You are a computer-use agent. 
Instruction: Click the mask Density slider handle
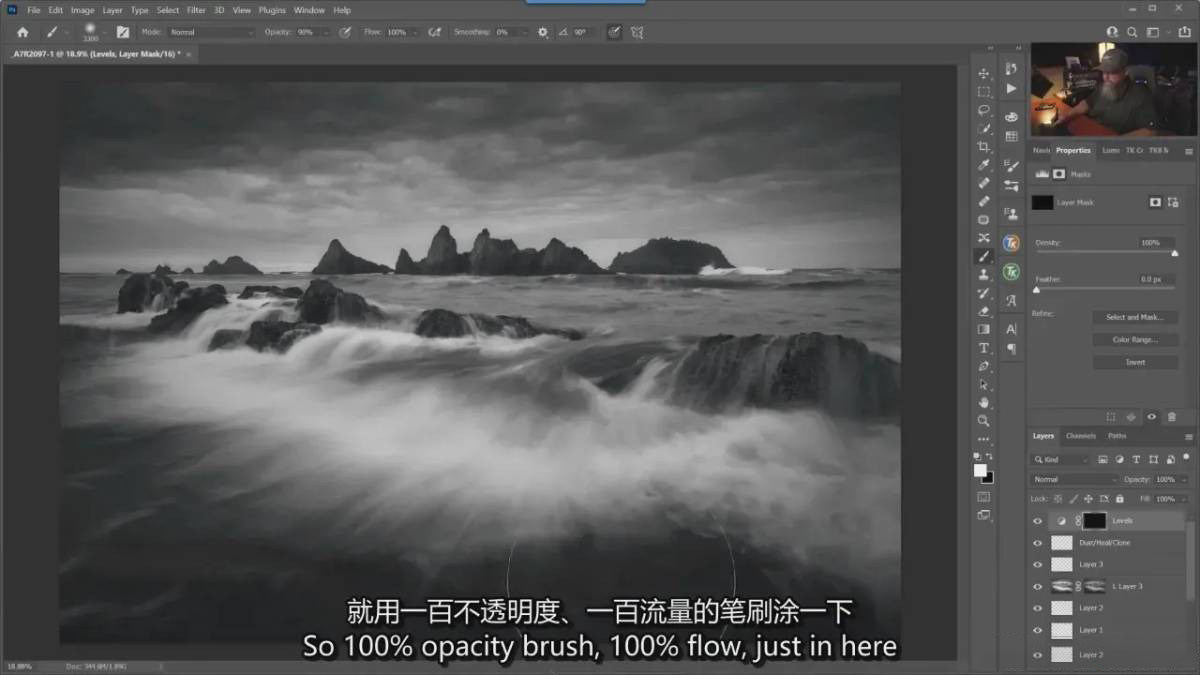point(1174,253)
